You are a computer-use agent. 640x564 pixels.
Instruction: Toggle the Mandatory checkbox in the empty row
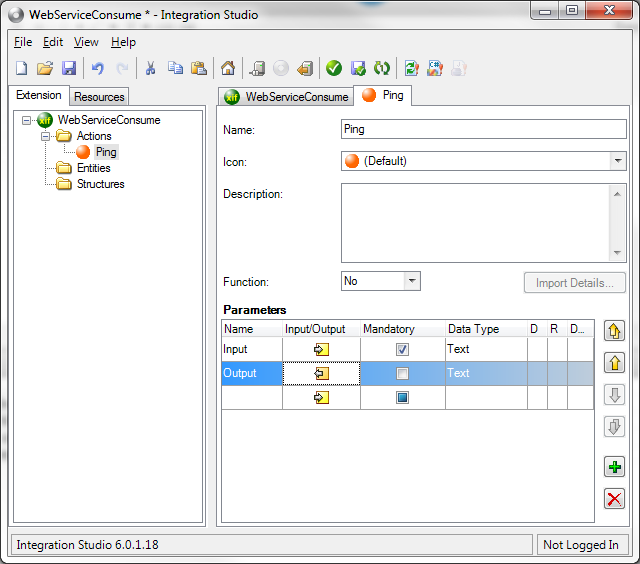[402, 398]
